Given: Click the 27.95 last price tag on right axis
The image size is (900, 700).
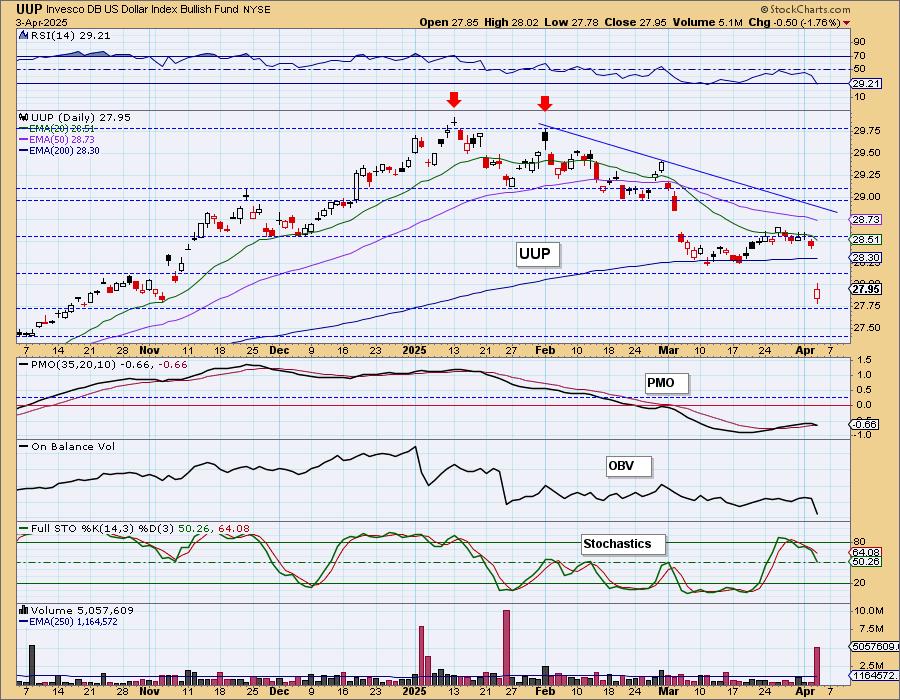Looking at the screenshot, I should 866,289.
